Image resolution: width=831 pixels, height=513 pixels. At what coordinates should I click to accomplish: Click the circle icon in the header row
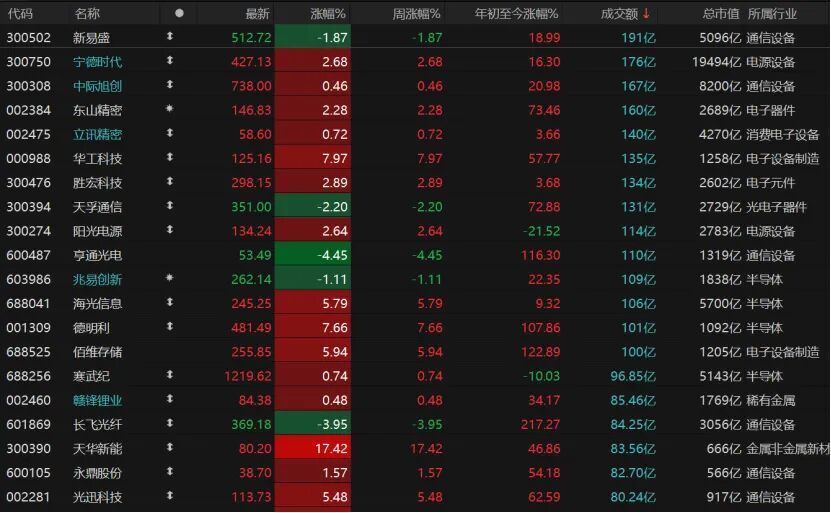[x=179, y=13]
